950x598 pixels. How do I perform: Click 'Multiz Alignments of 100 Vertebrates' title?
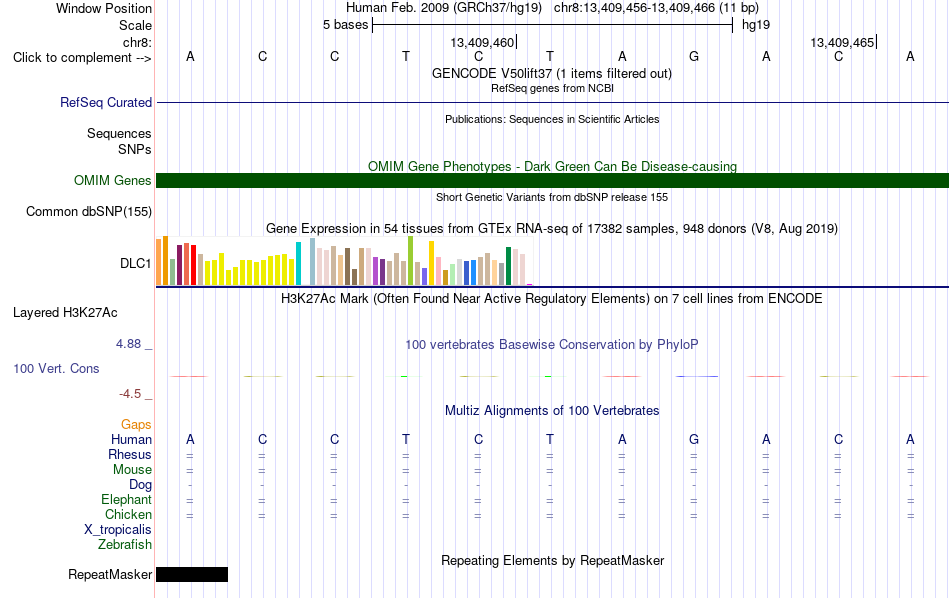(552, 411)
